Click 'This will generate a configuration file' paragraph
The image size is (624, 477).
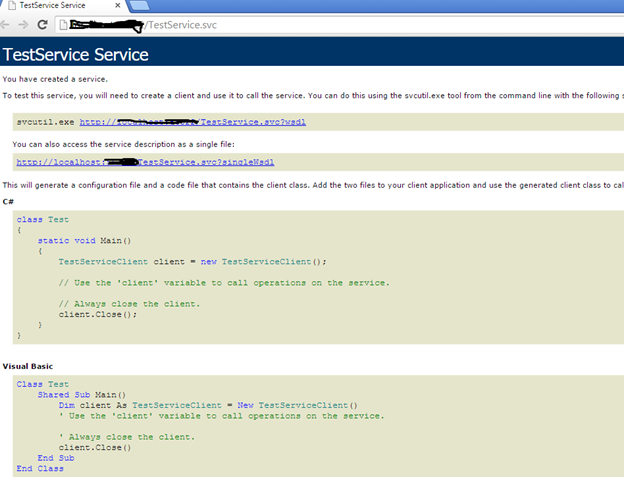tap(313, 185)
